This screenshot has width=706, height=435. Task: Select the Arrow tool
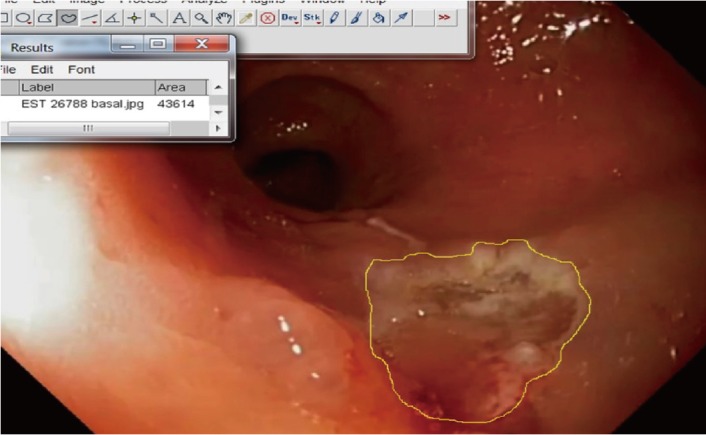coord(401,18)
